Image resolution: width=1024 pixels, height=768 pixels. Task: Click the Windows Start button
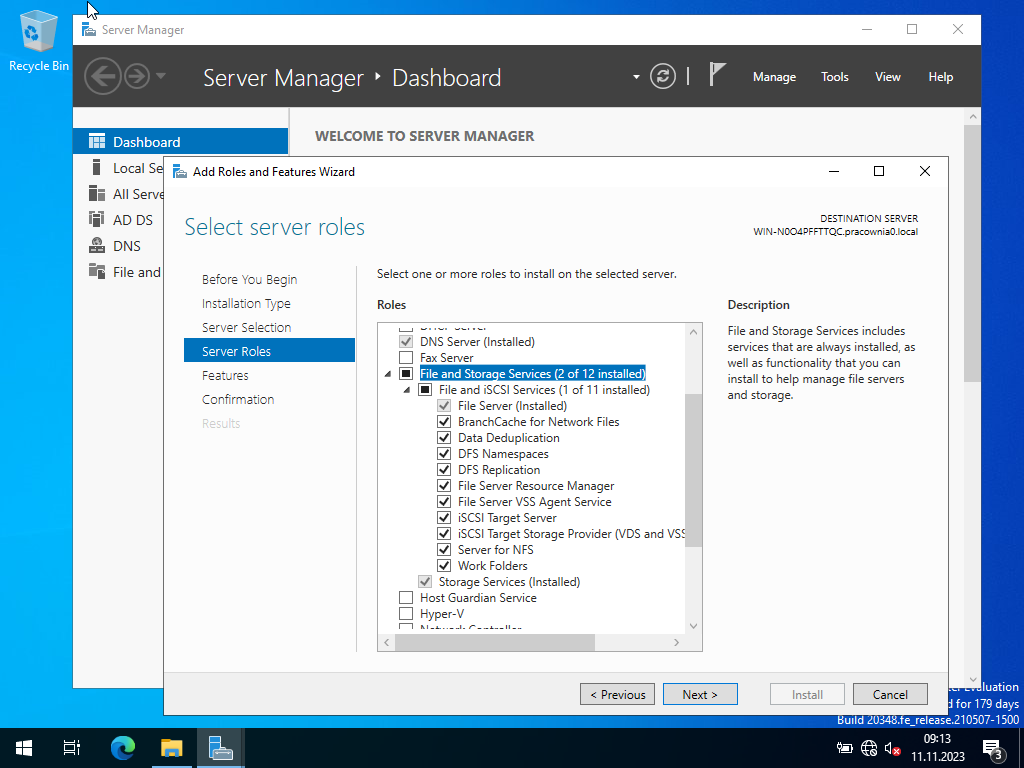coord(24,747)
